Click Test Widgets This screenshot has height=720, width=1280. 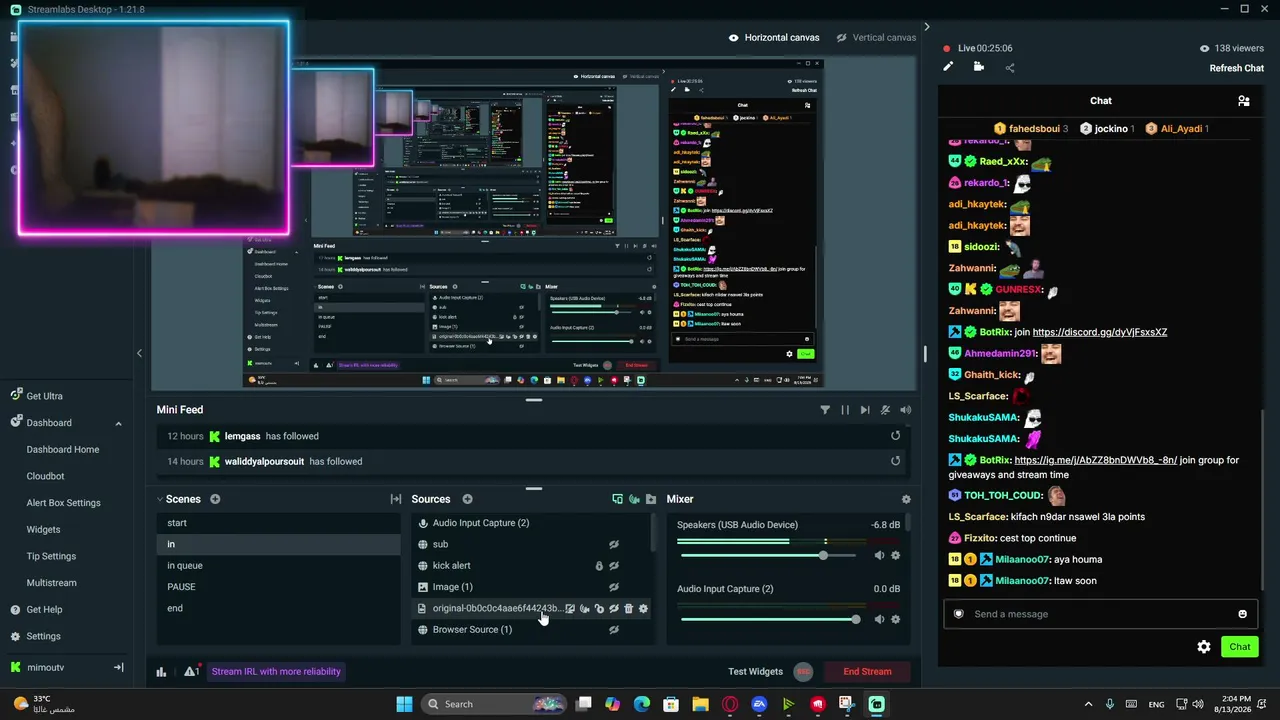[x=755, y=672]
